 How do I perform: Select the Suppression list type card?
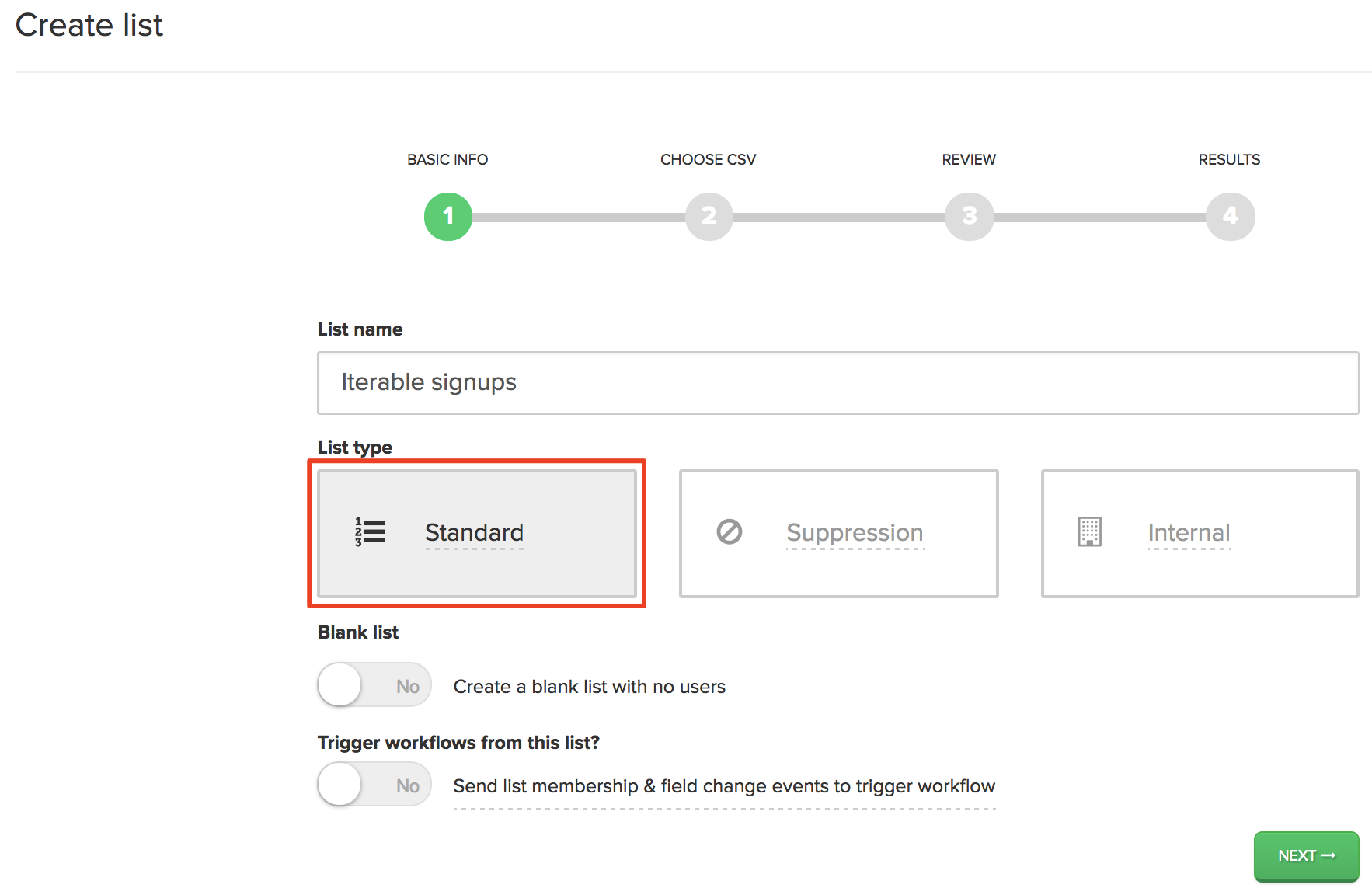coord(839,533)
